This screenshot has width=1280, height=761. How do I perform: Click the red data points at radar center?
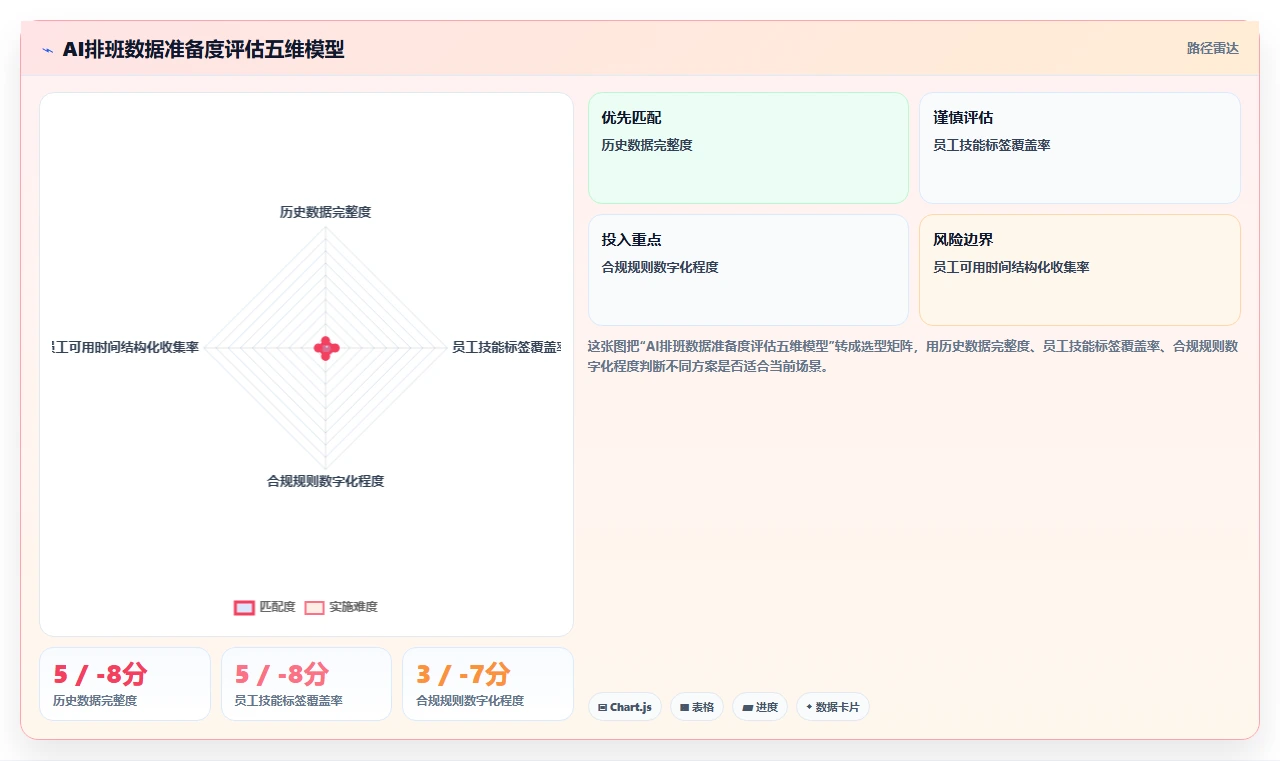326,348
